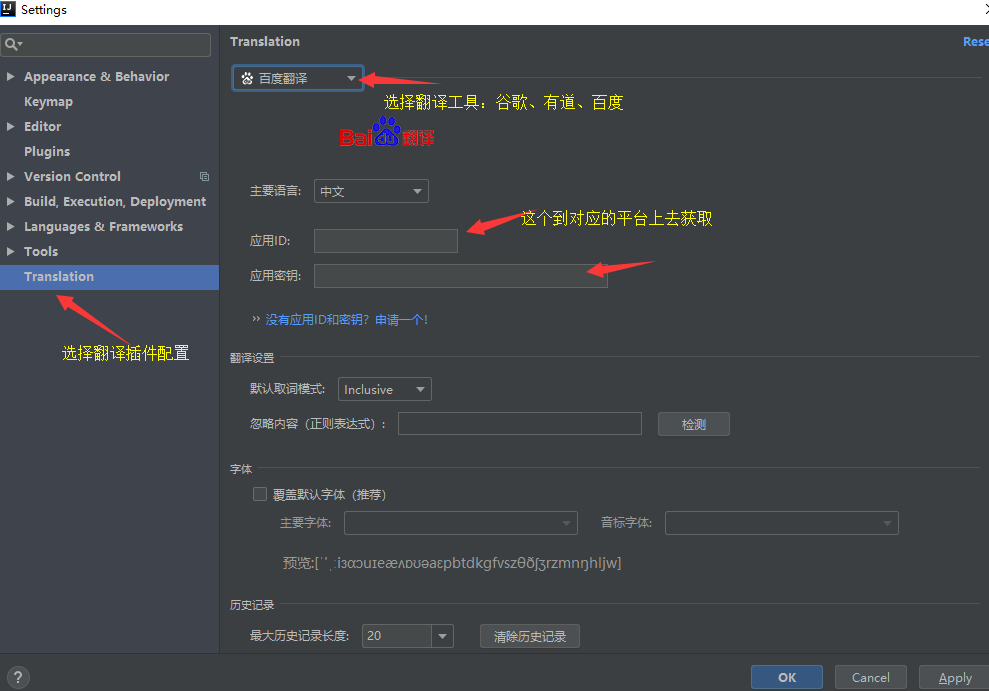989x691 pixels.
Task: Focus the settings search field
Action: [106, 45]
